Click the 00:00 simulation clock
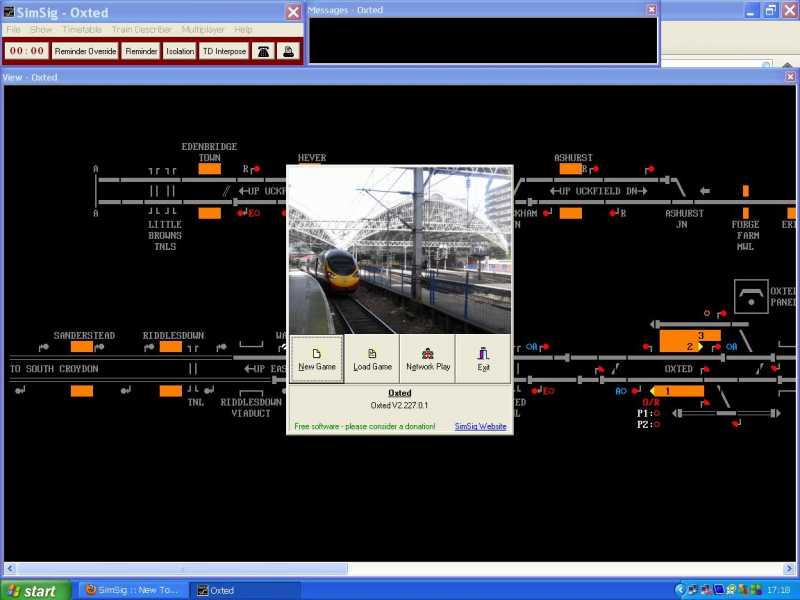 coord(27,51)
